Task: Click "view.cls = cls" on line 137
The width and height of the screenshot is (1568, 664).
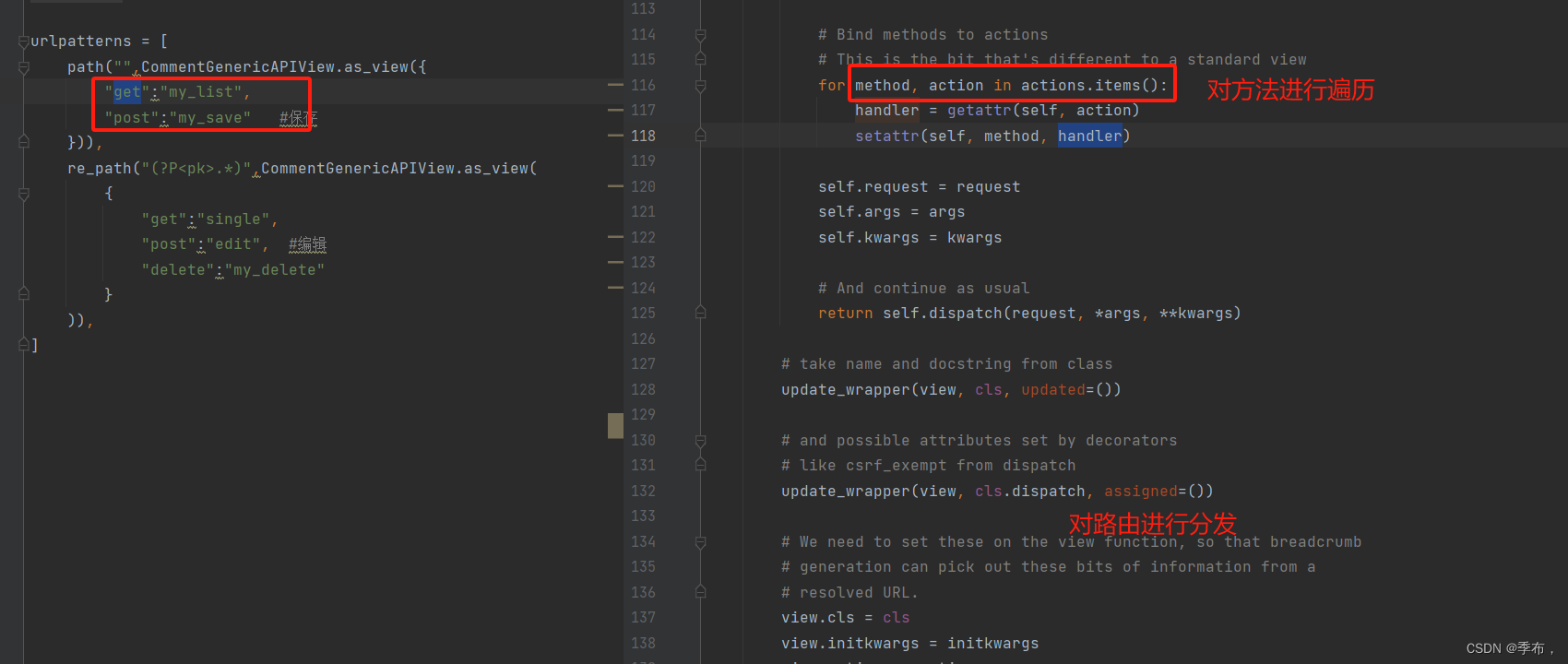Action: [846, 618]
